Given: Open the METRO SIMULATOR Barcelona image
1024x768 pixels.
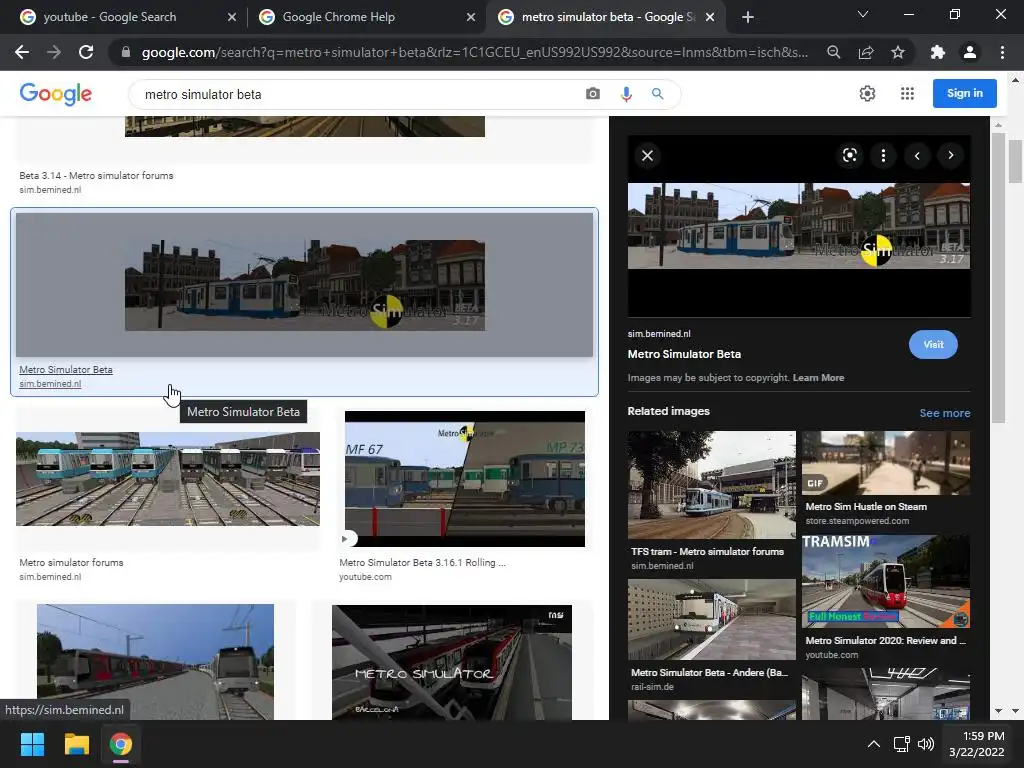Looking at the screenshot, I should tap(452, 662).
